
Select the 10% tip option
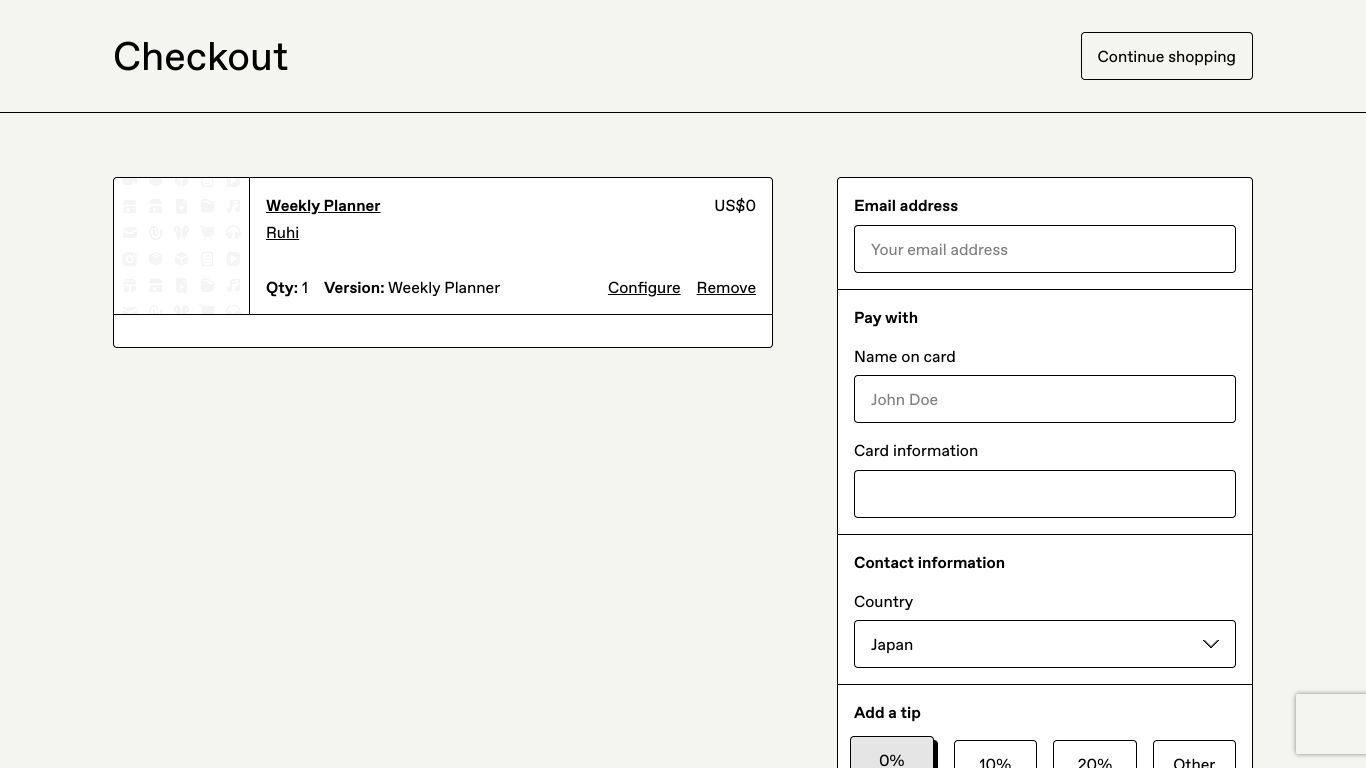[995, 755]
